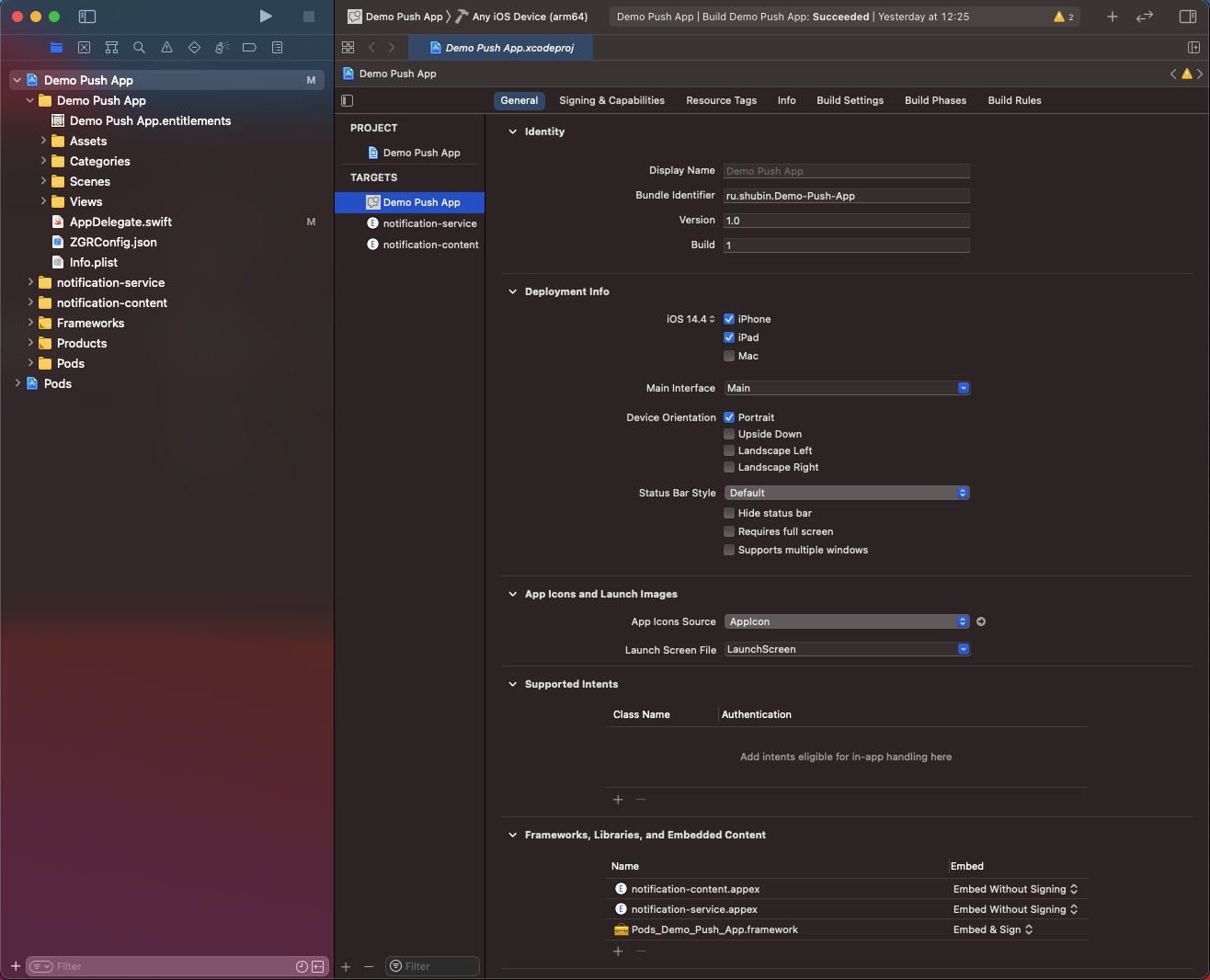Expand the Frameworks group
This screenshot has height=980, width=1210.
[30, 323]
